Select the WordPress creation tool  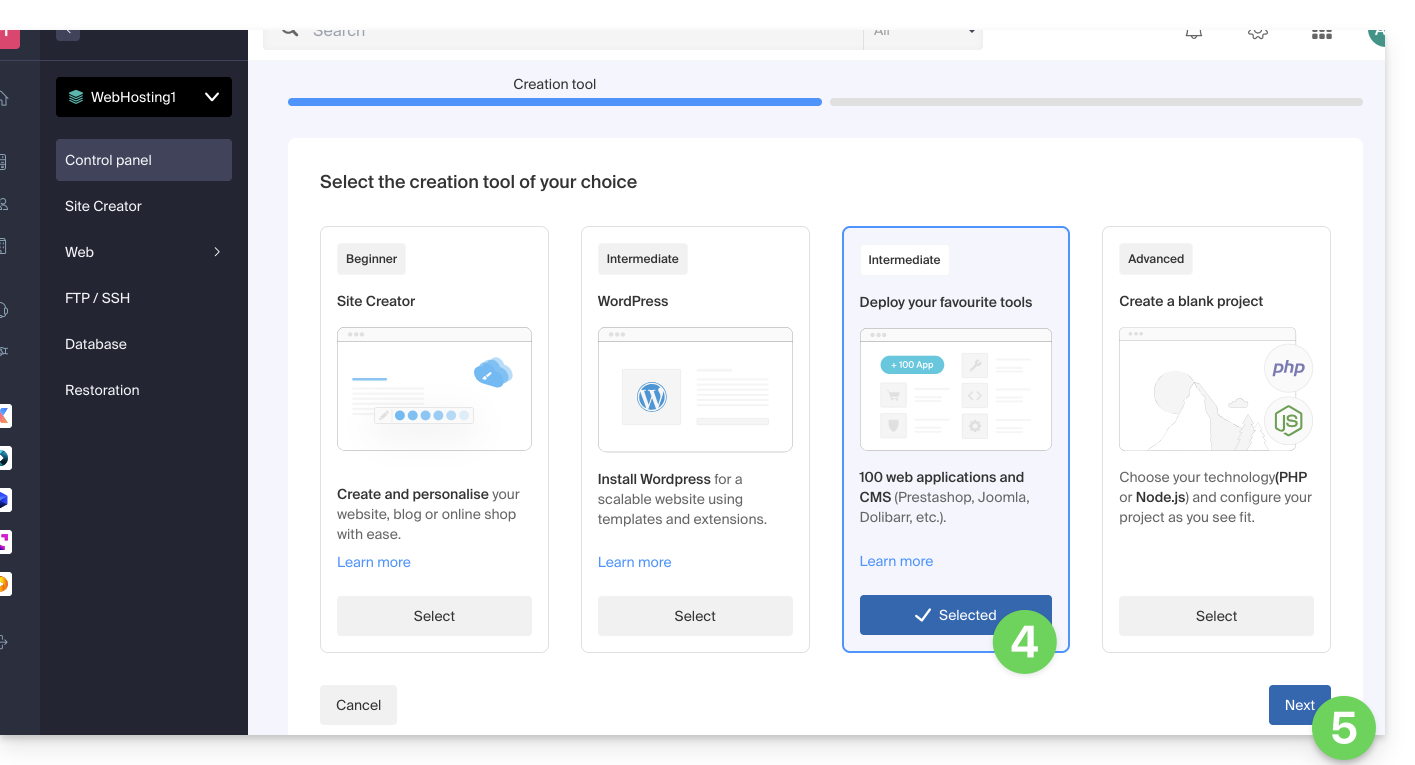pyautogui.click(x=695, y=616)
